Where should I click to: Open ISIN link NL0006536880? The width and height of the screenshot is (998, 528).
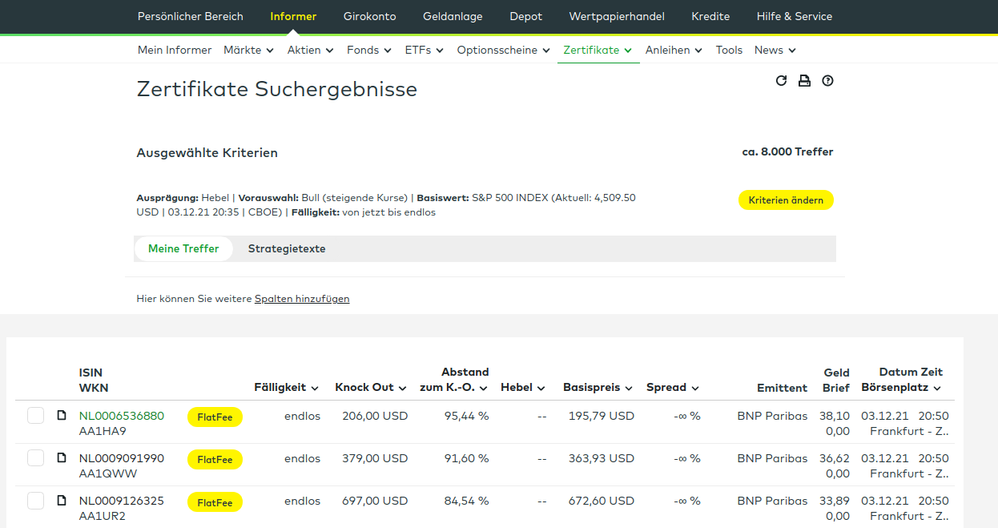[121, 416]
